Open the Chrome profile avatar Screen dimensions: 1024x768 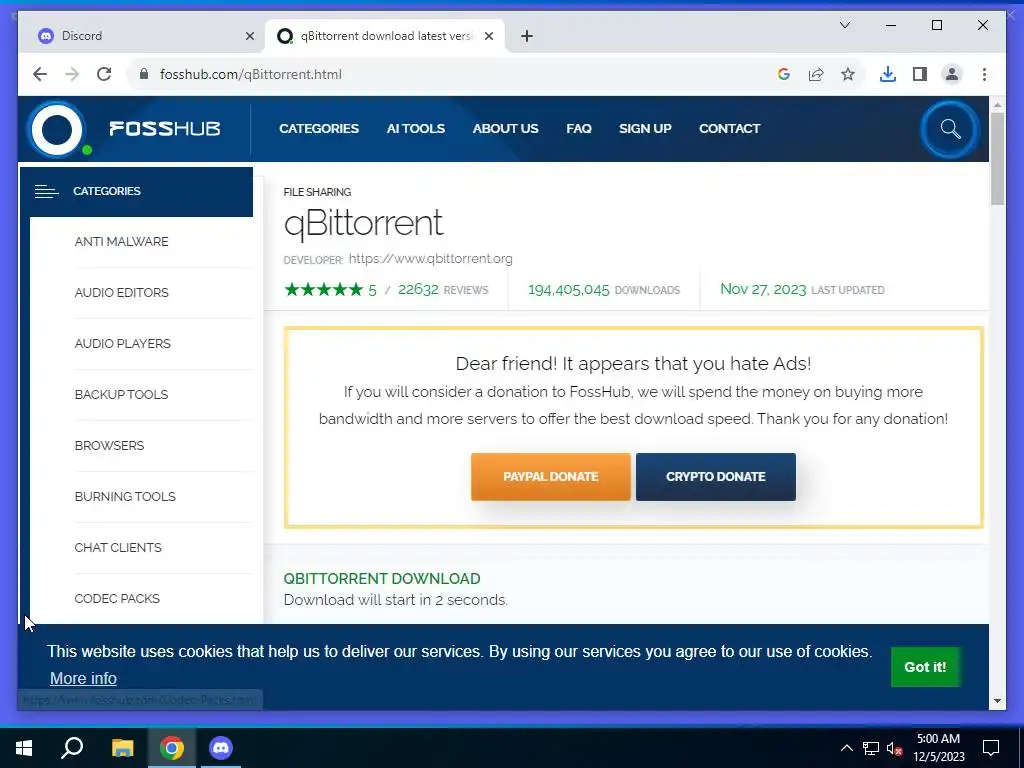(x=952, y=74)
